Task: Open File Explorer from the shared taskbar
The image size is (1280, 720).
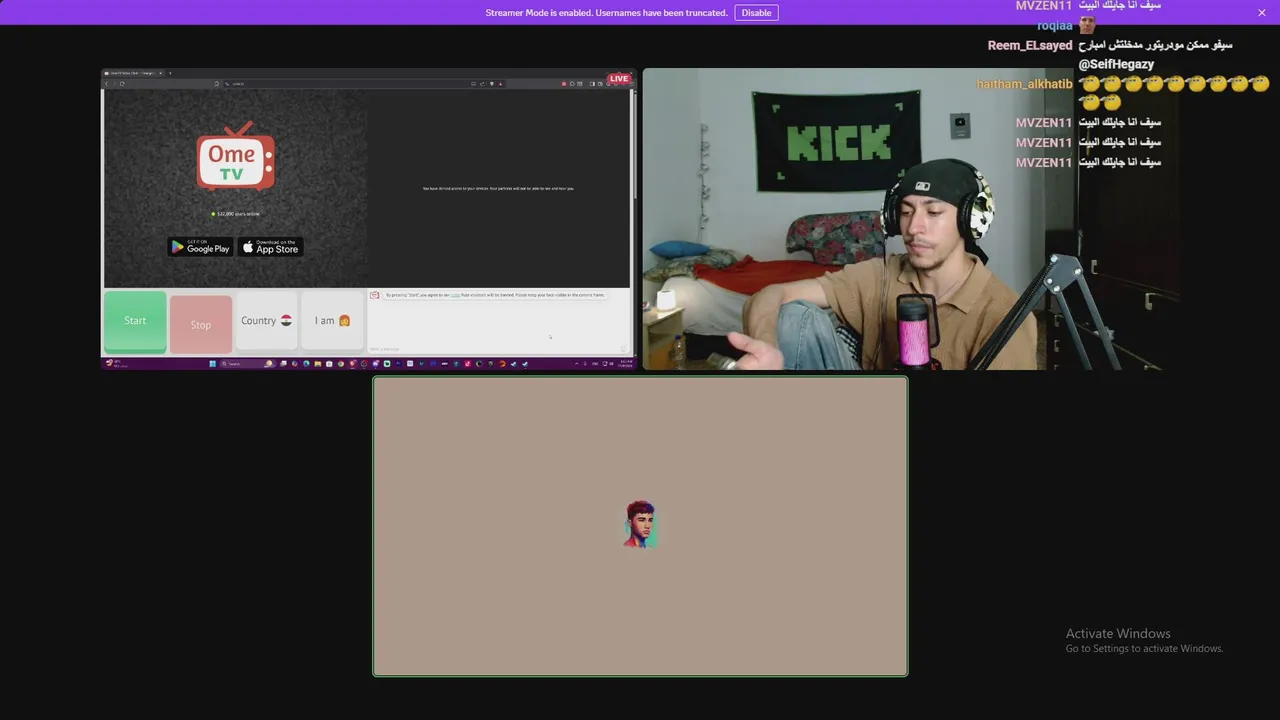Action: pyautogui.click(x=317, y=364)
